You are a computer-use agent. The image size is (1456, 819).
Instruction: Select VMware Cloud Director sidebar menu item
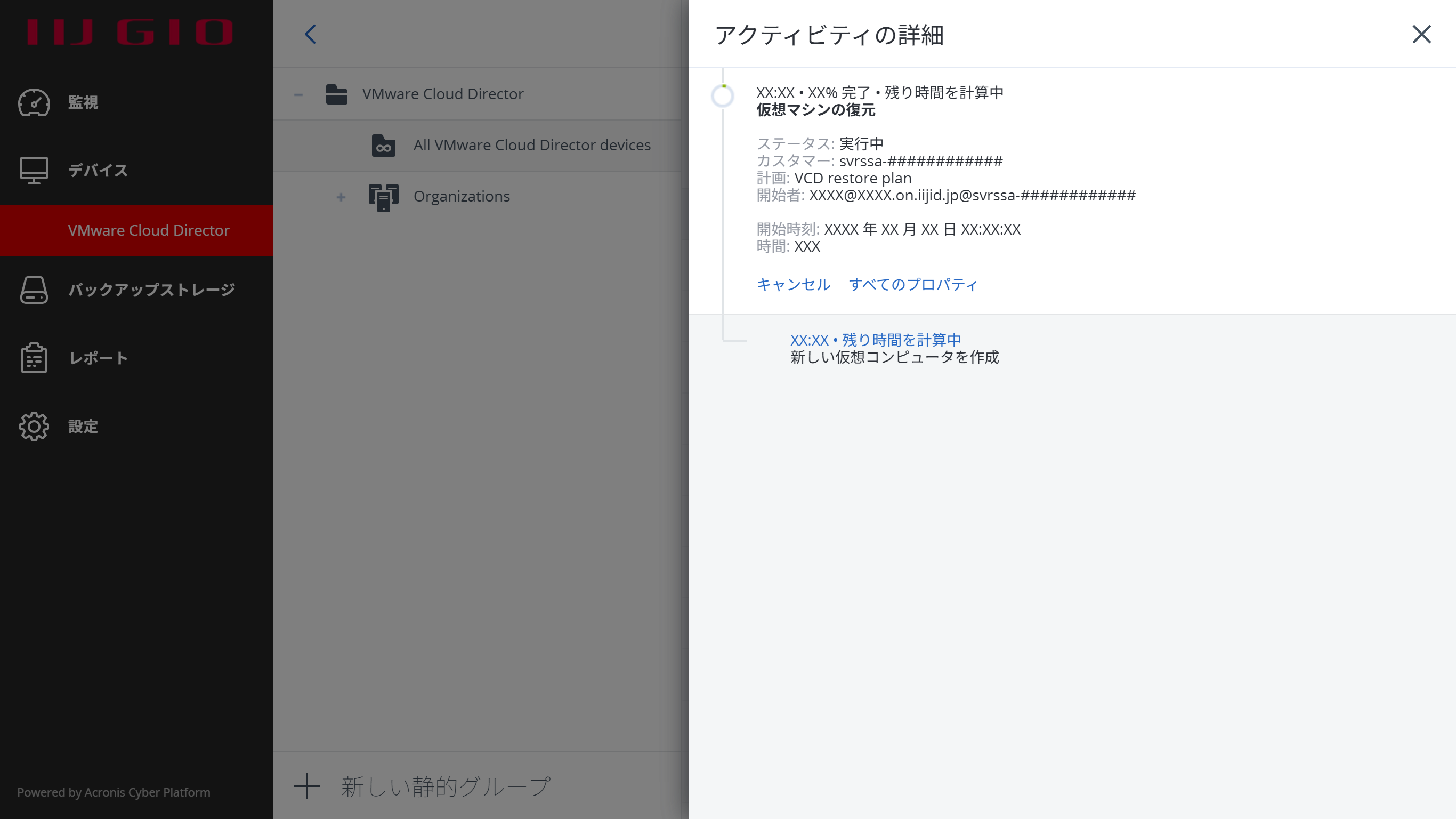click(148, 230)
